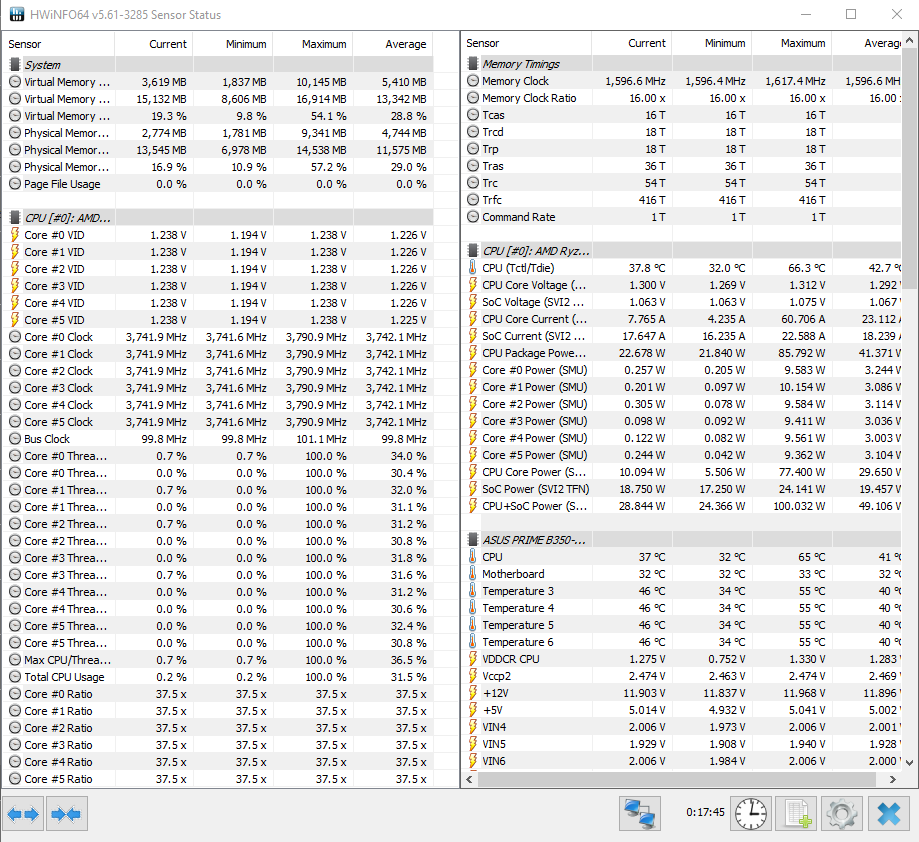Select the CPU Core Voltage row
Screen dimensions: 919x842
(x=683, y=285)
